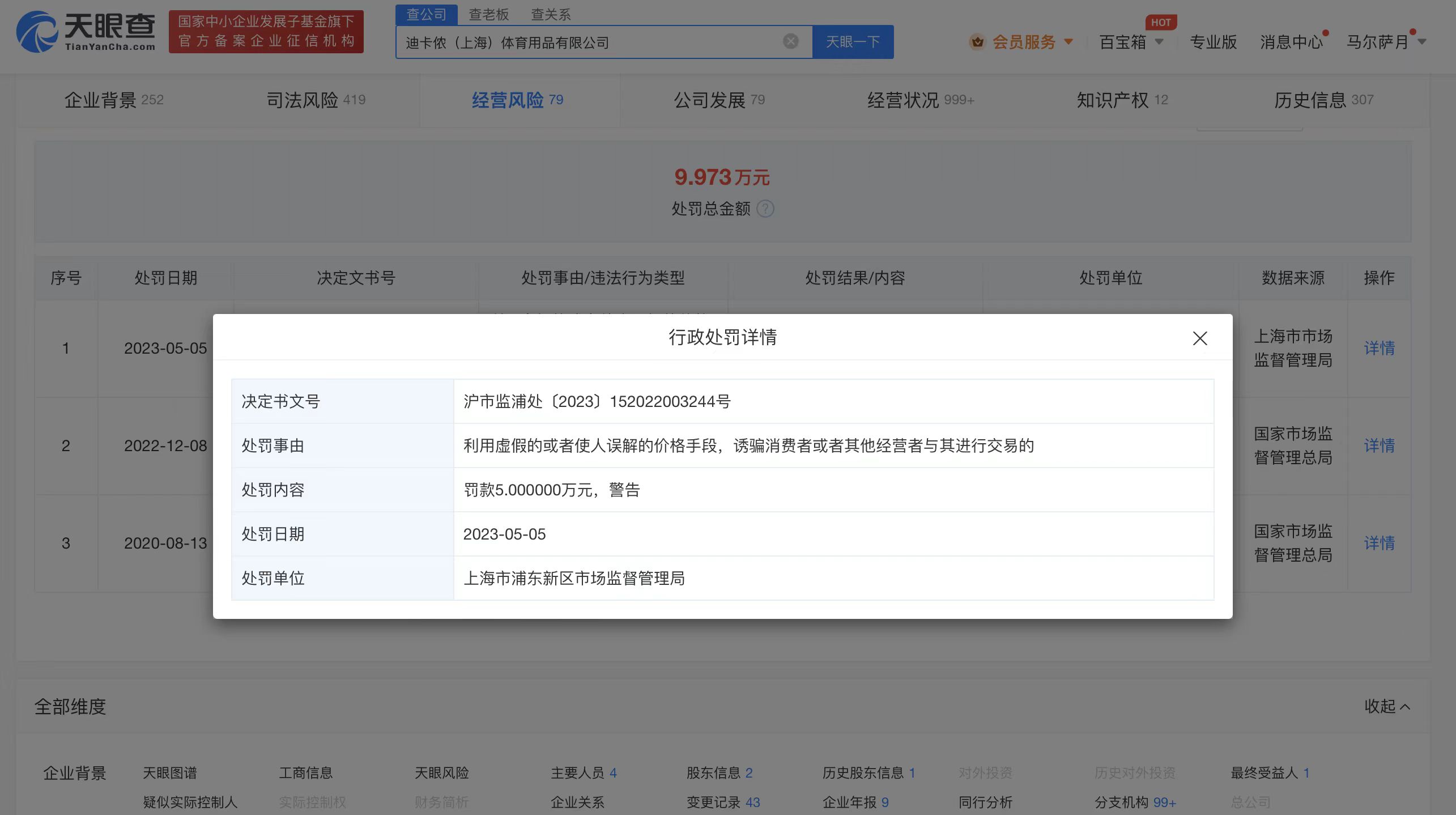Click the 企业背景 label in the 全部维度 section
This screenshot has width=1456, height=815.
pyautogui.click(x=75, y=773)
